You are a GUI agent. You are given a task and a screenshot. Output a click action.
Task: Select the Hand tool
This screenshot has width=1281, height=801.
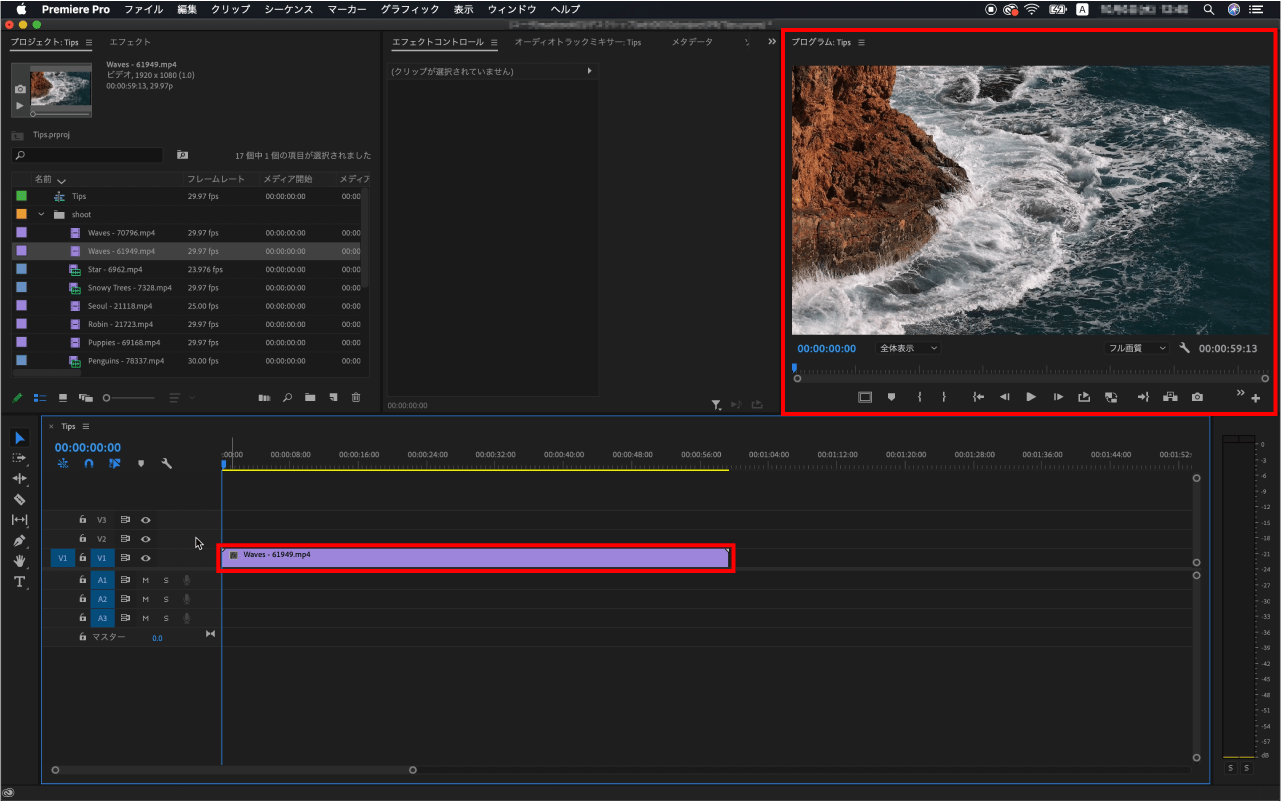19,561
